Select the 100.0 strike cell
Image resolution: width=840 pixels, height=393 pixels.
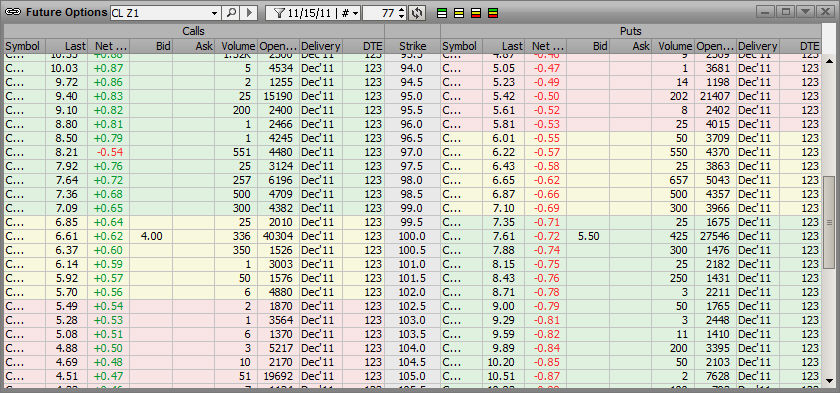(x=412, y=236)
